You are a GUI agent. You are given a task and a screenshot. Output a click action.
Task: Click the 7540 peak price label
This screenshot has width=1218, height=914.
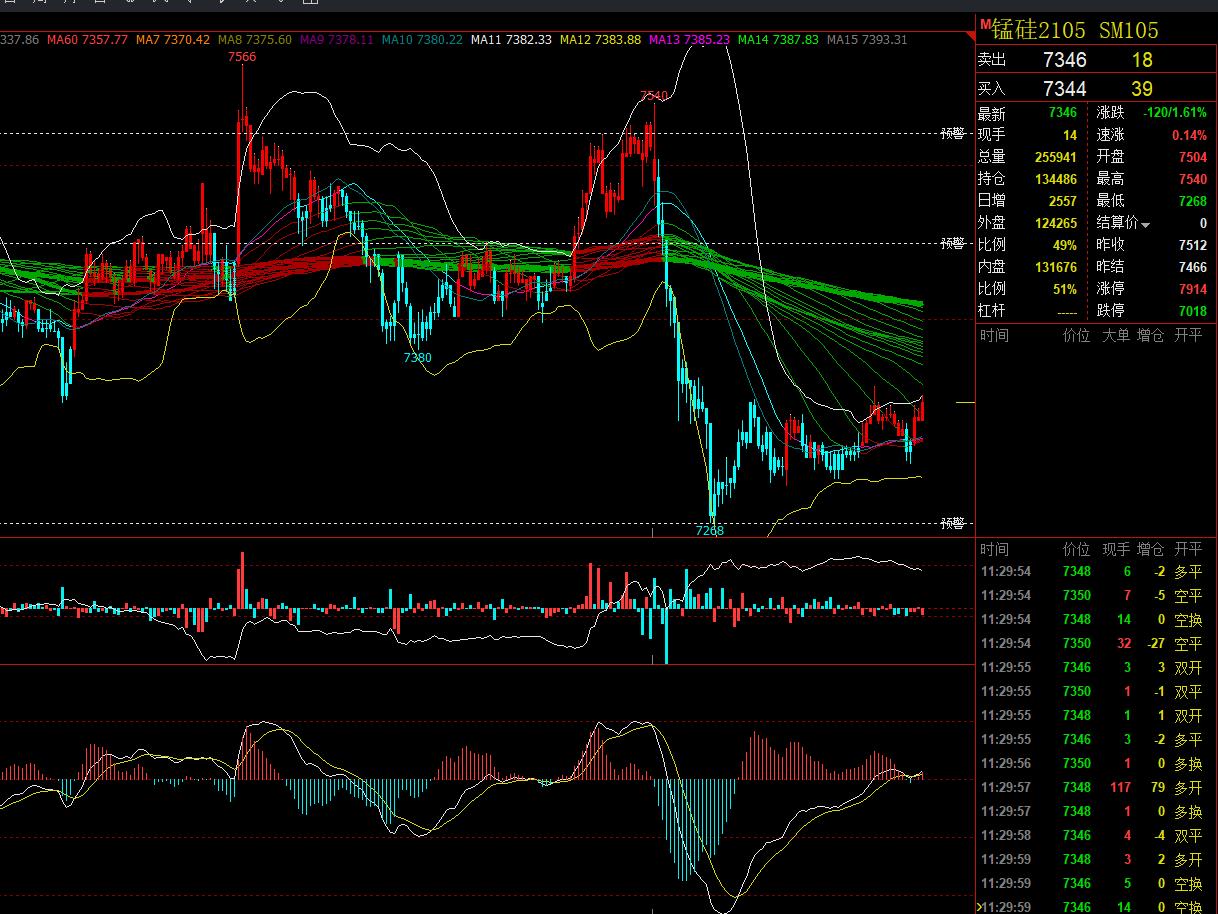653,95
